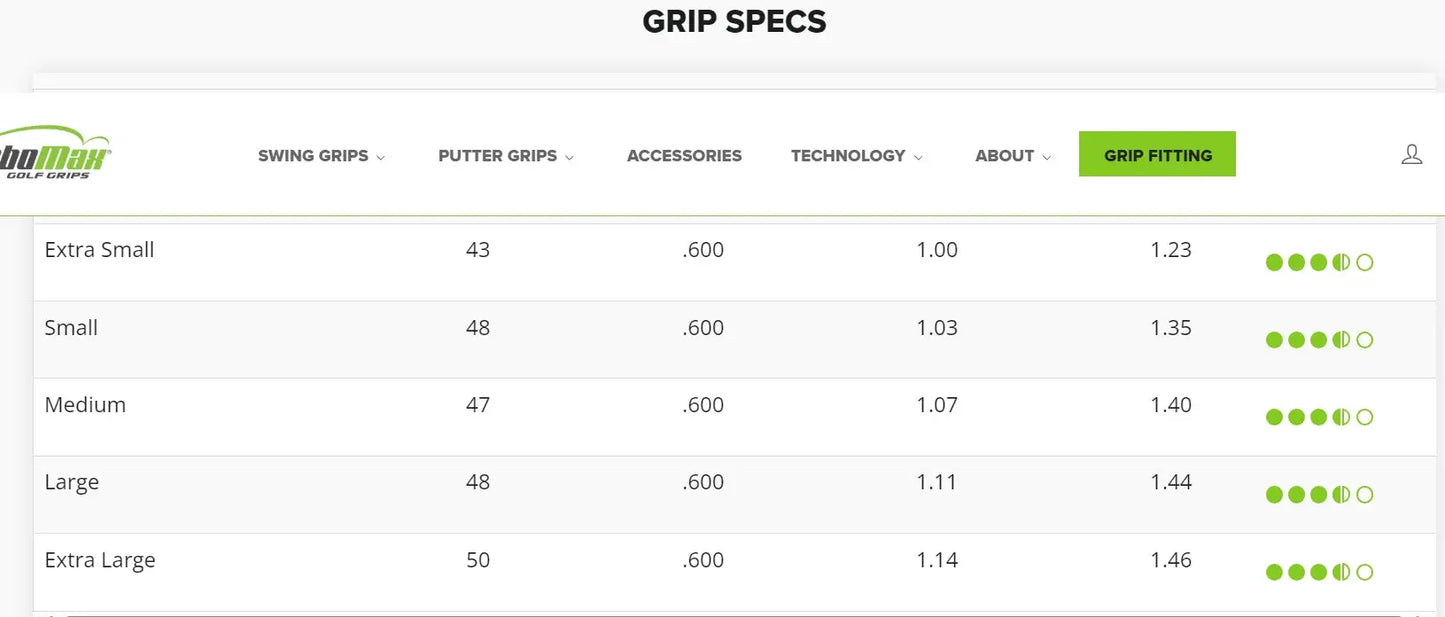Select the Medium size row label

click(85, 405)
